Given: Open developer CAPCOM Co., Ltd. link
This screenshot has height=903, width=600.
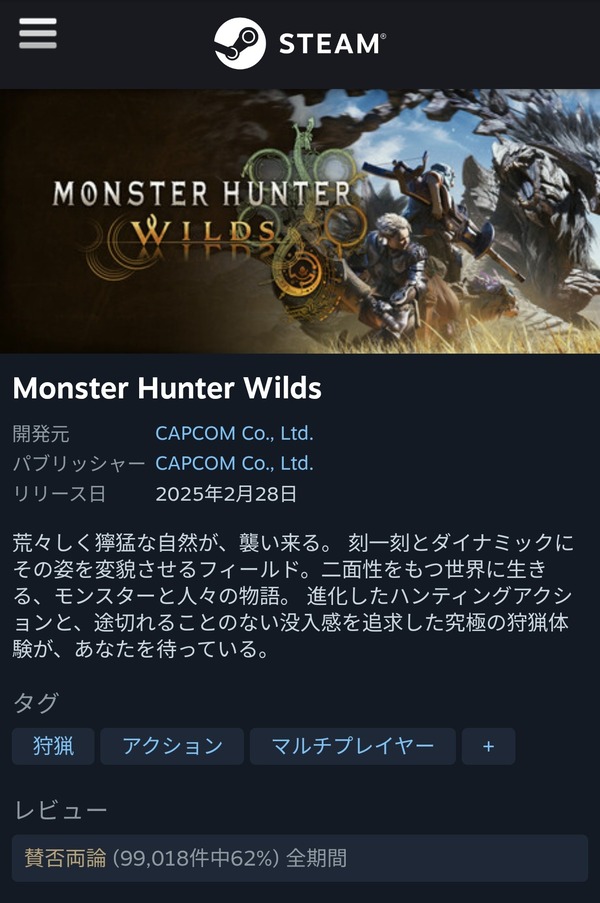Looking at the screenshot, I should click(x=234, y=433).
